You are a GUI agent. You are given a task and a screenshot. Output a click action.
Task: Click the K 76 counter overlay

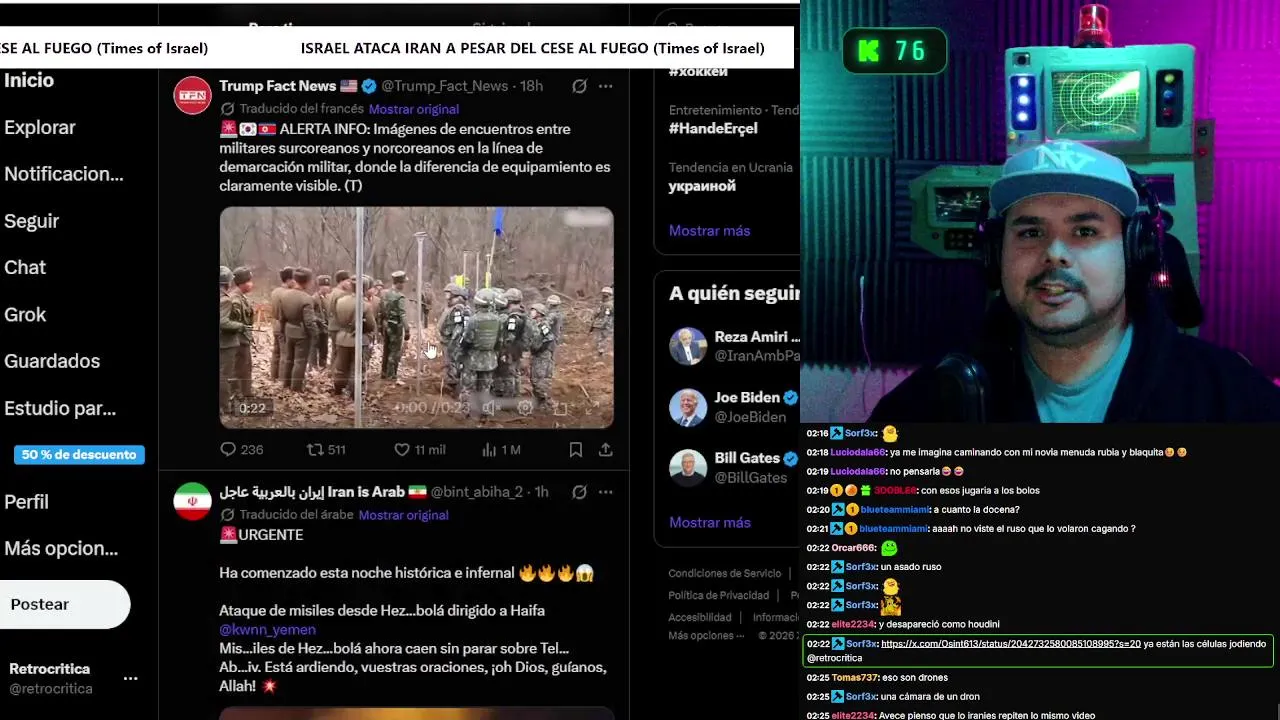894,51
